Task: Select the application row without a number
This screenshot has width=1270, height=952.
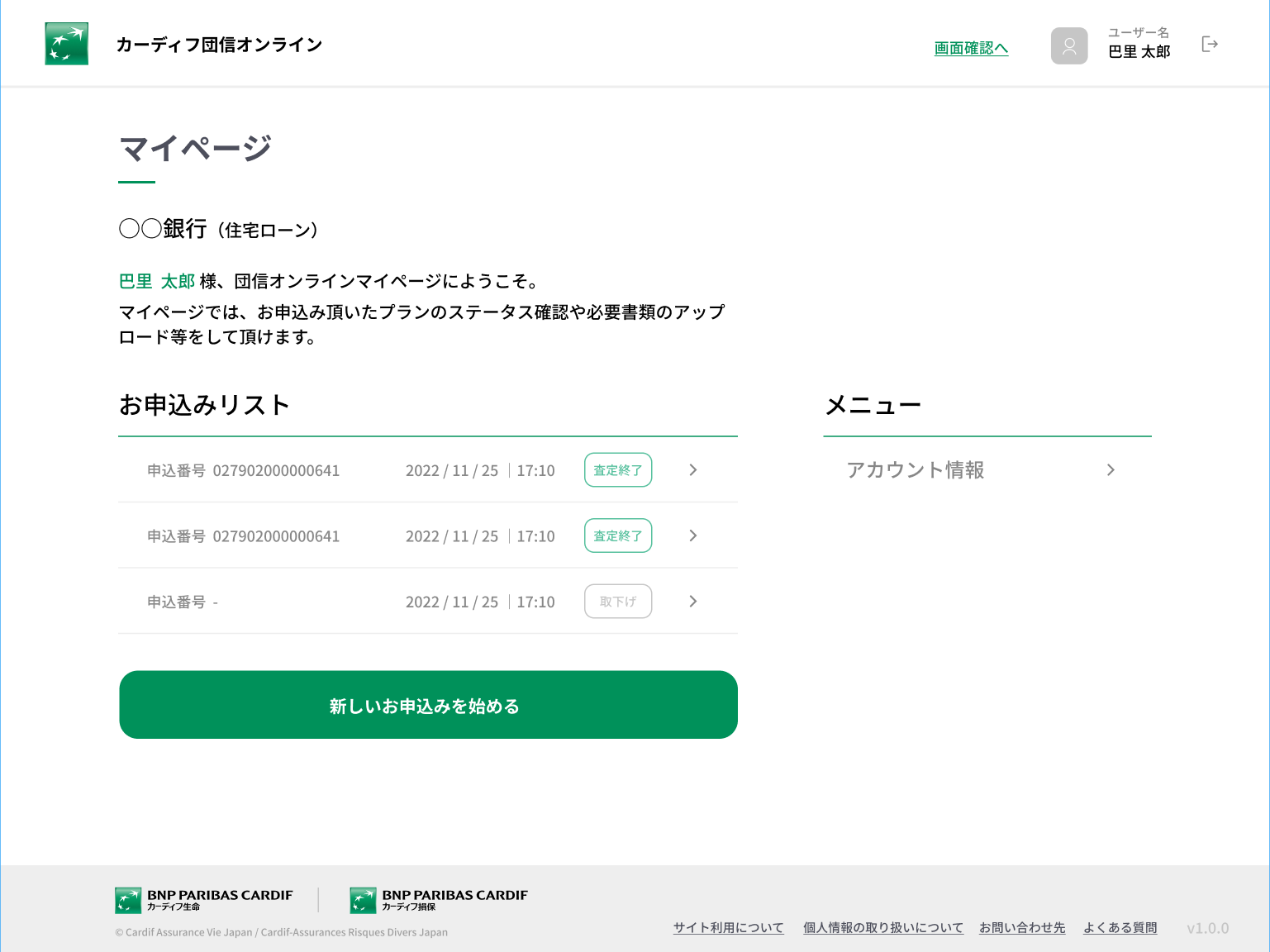Action: click(x=428, y=602)
